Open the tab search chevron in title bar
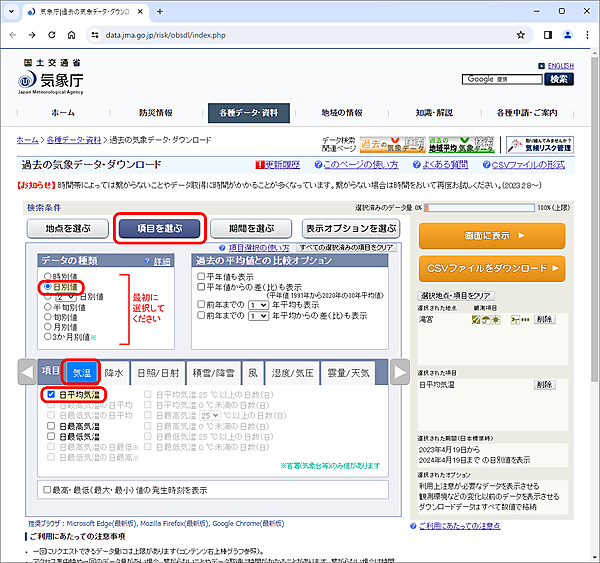This screenshot has width=600, height=563. pyautogui.click(x=11, y=11)
